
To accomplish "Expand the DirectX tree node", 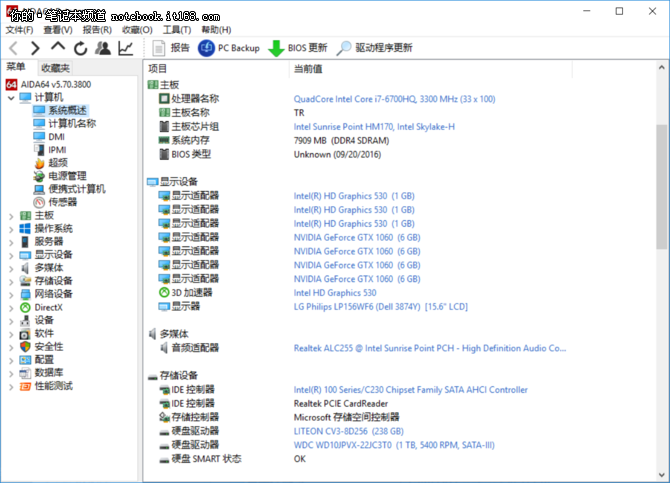I will pos(11,308).
